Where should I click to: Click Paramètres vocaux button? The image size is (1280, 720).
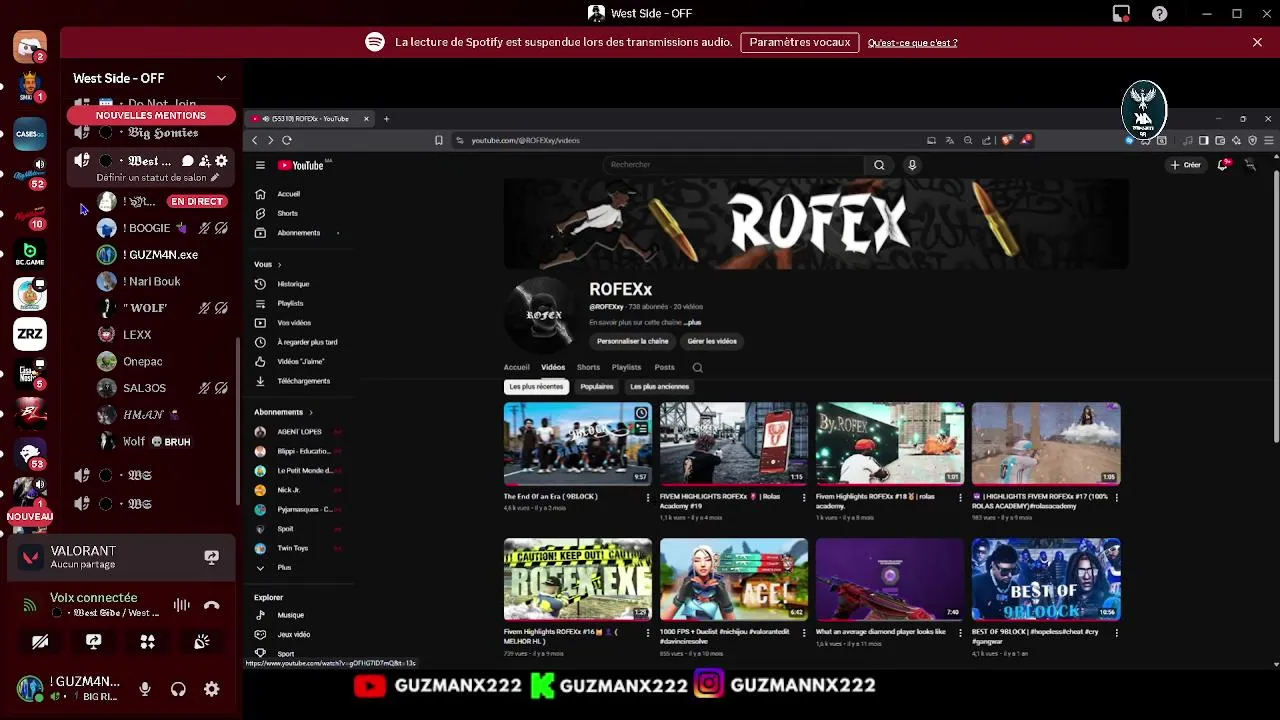(x=799, y=42)
